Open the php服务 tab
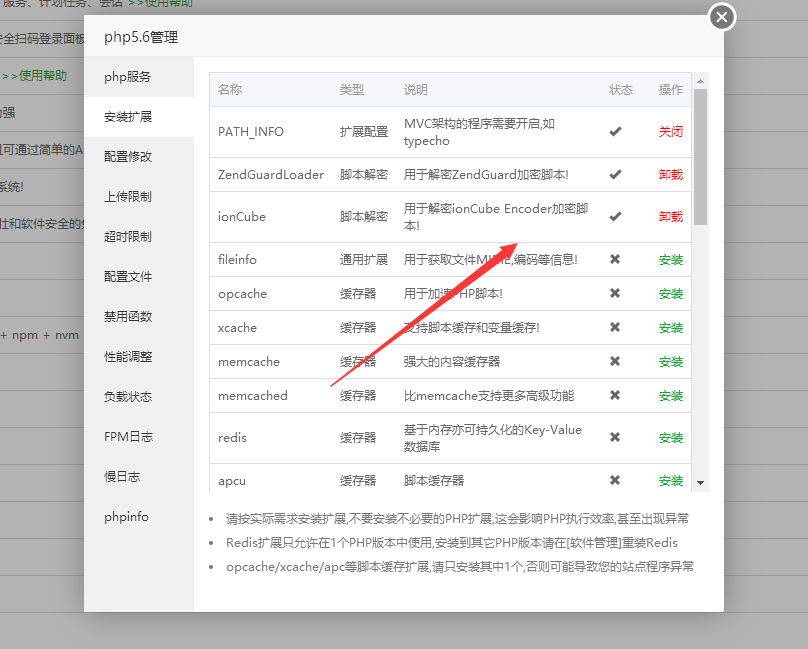Viewport: 808px width, 649px height. tap(128, 76)
